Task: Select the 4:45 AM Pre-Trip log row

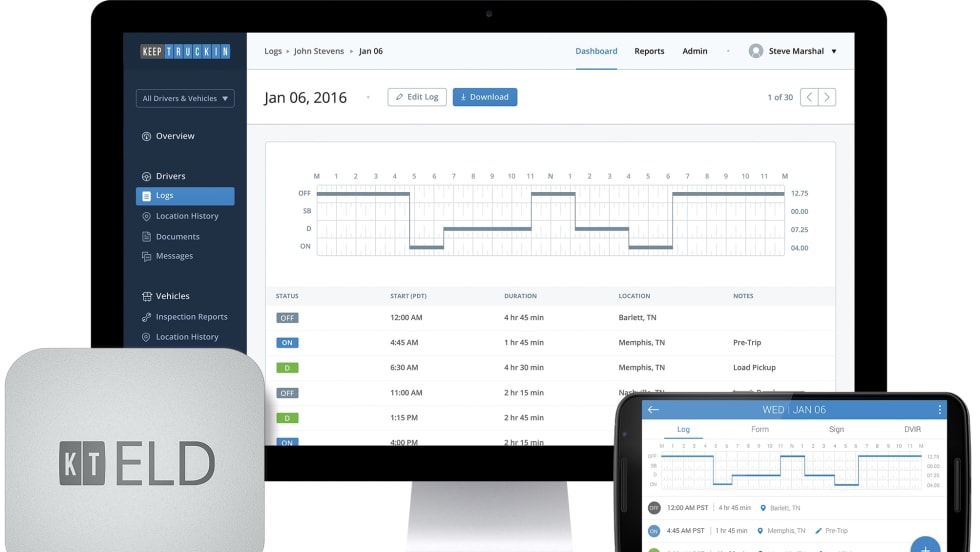Action: pyautogui.click(x=540, y=342)
